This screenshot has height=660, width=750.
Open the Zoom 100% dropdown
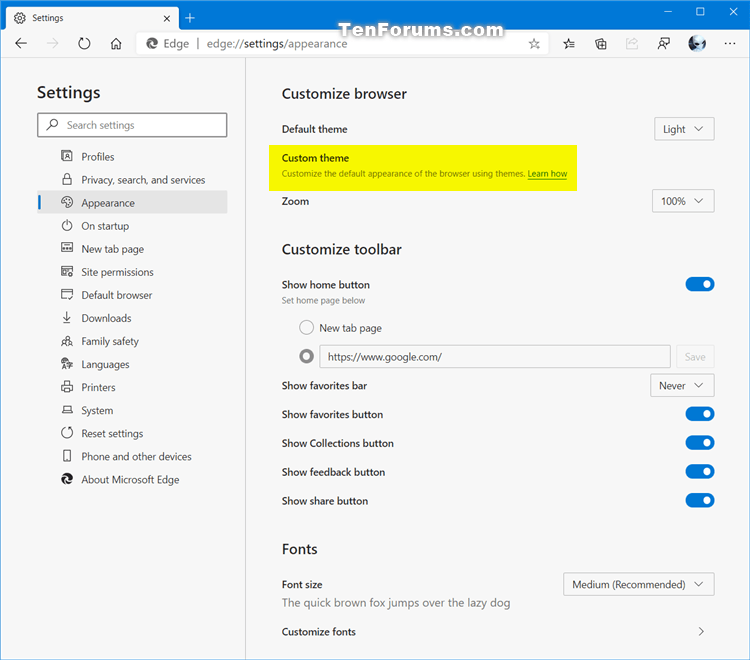[683, 201]
